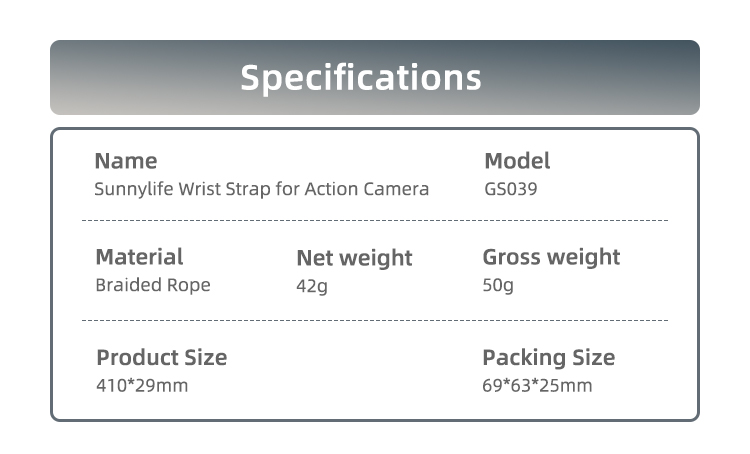
Task: Click the dashed divider below the Material row
Action: [374, 320]
